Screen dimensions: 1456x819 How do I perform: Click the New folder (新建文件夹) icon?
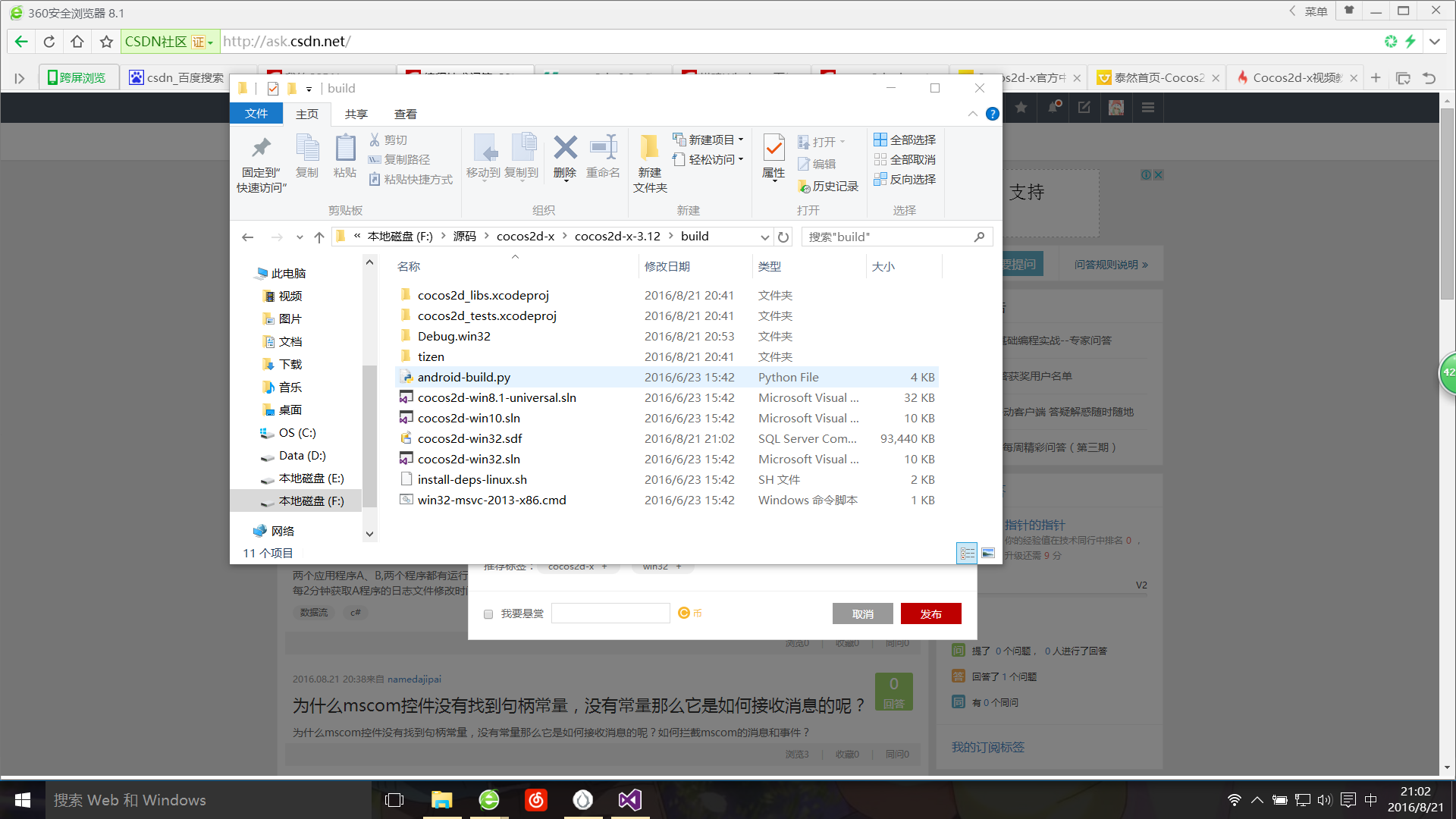click(649, 147)
